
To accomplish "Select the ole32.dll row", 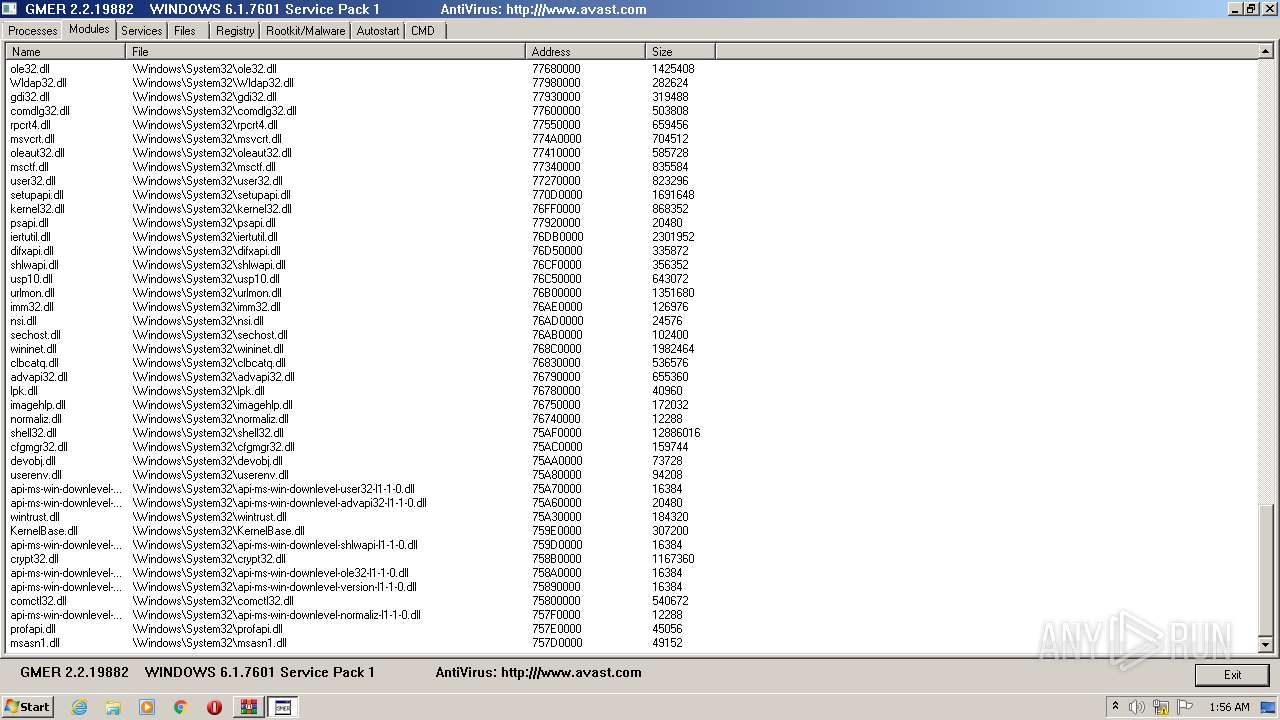I will coord(630,69).
